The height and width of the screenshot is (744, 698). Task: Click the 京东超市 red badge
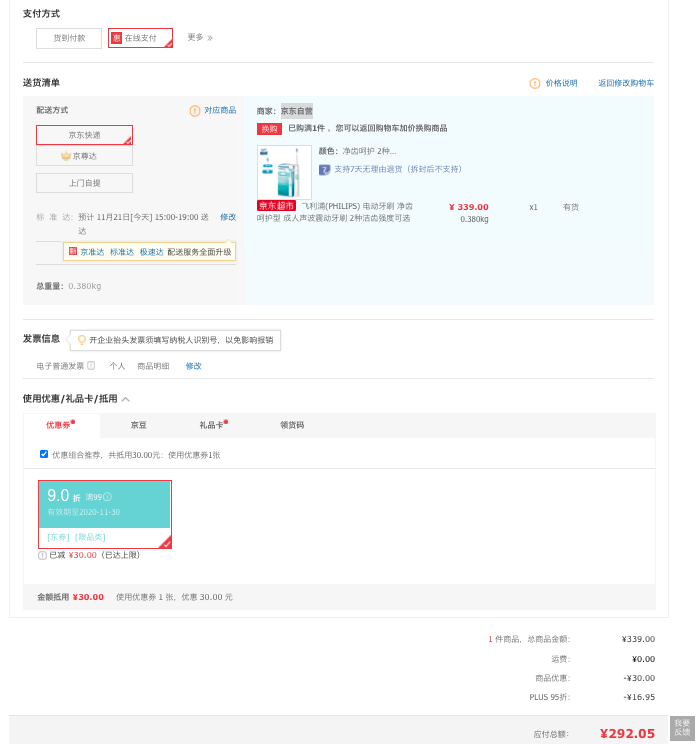click(x=276, y=206)
